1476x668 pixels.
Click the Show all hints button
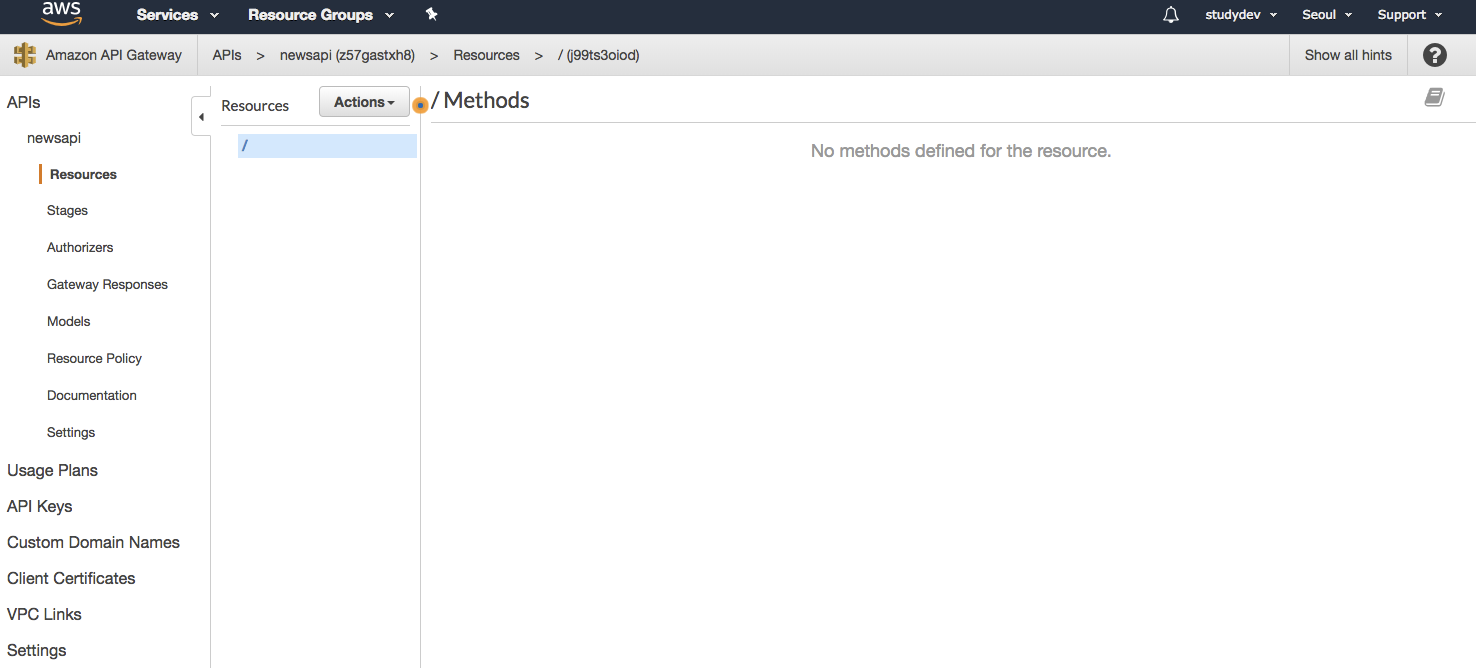[x=1348, y=55]
